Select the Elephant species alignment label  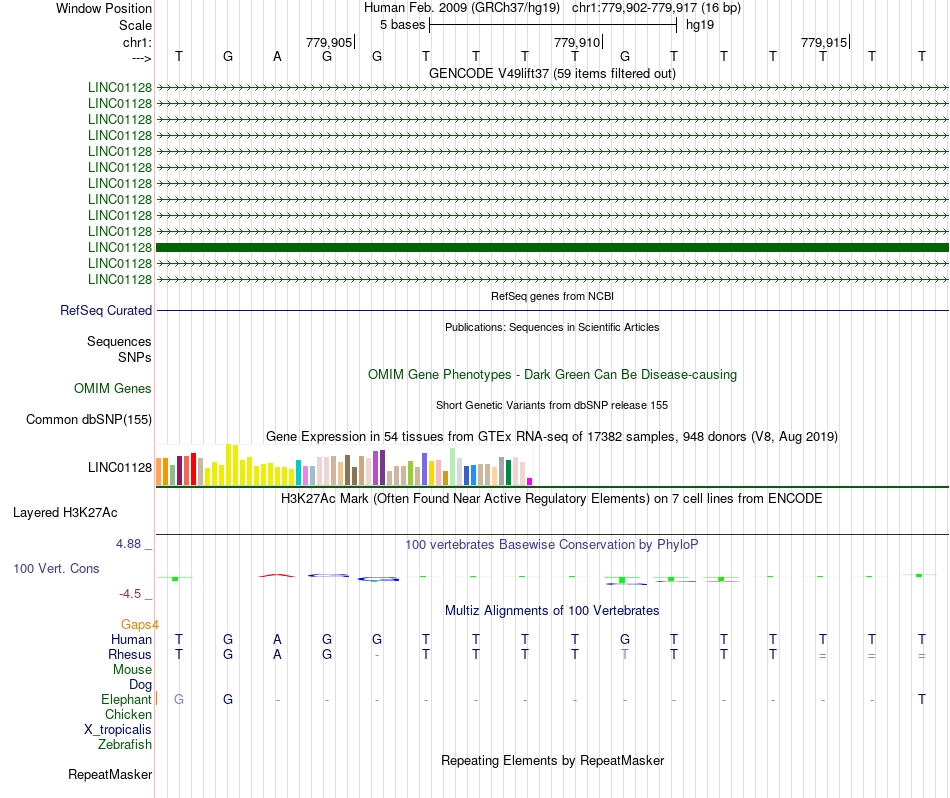[x=127, y=699]
